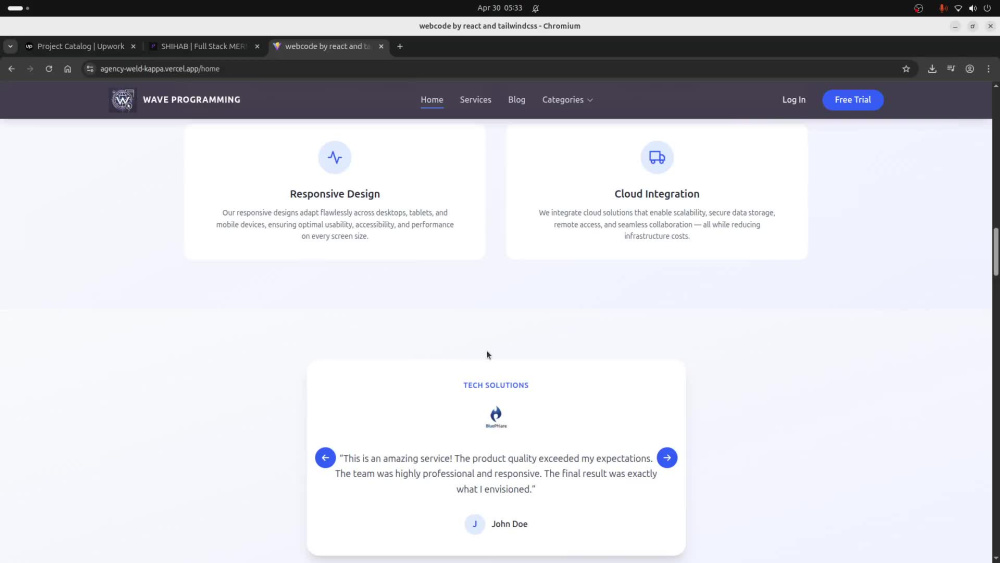Open the power icon in system tray
The image size is (1000, 563).
[987, 8]
